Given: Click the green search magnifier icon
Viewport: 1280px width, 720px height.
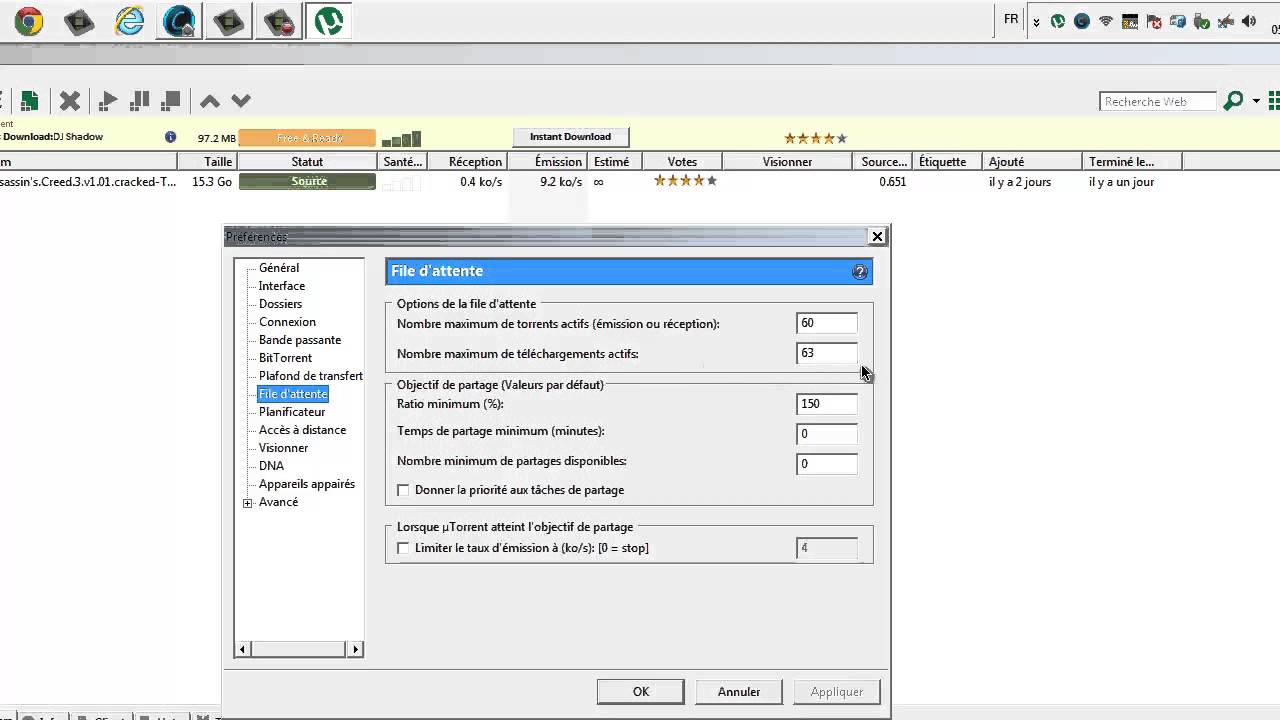Looking at the screenshot, I should click(1233, 101).
